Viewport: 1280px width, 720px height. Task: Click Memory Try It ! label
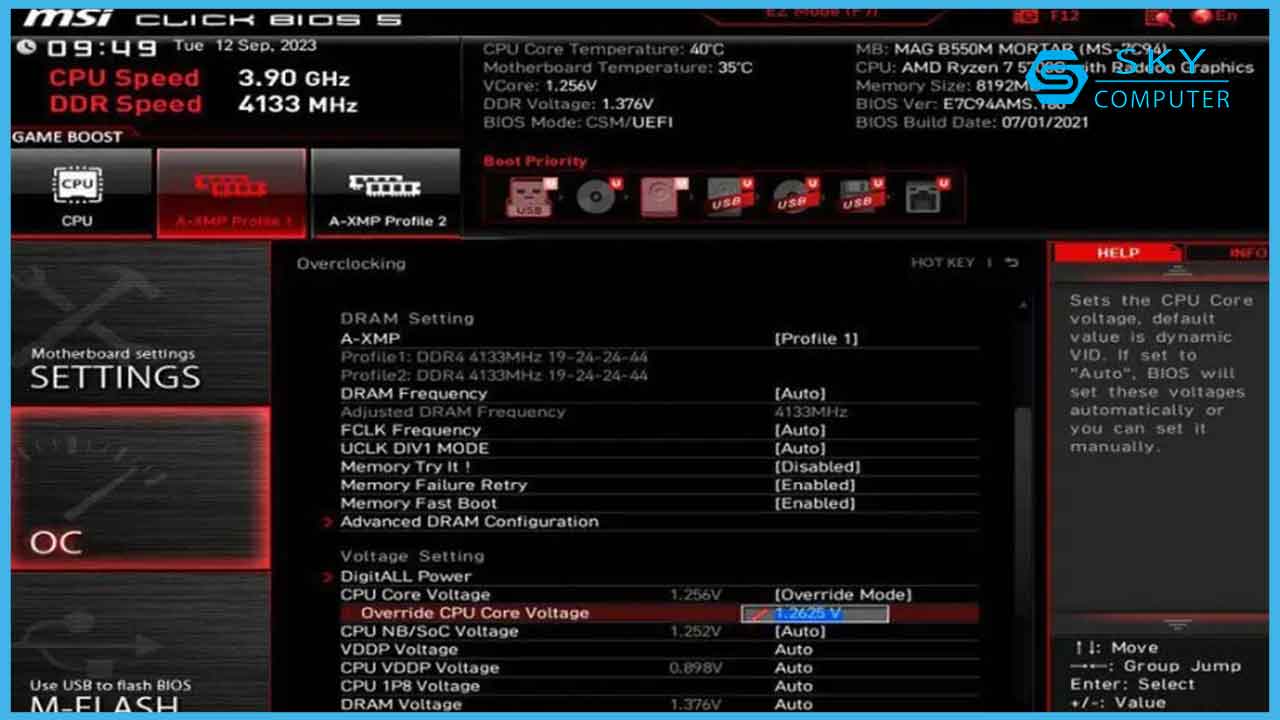point(405,467)
